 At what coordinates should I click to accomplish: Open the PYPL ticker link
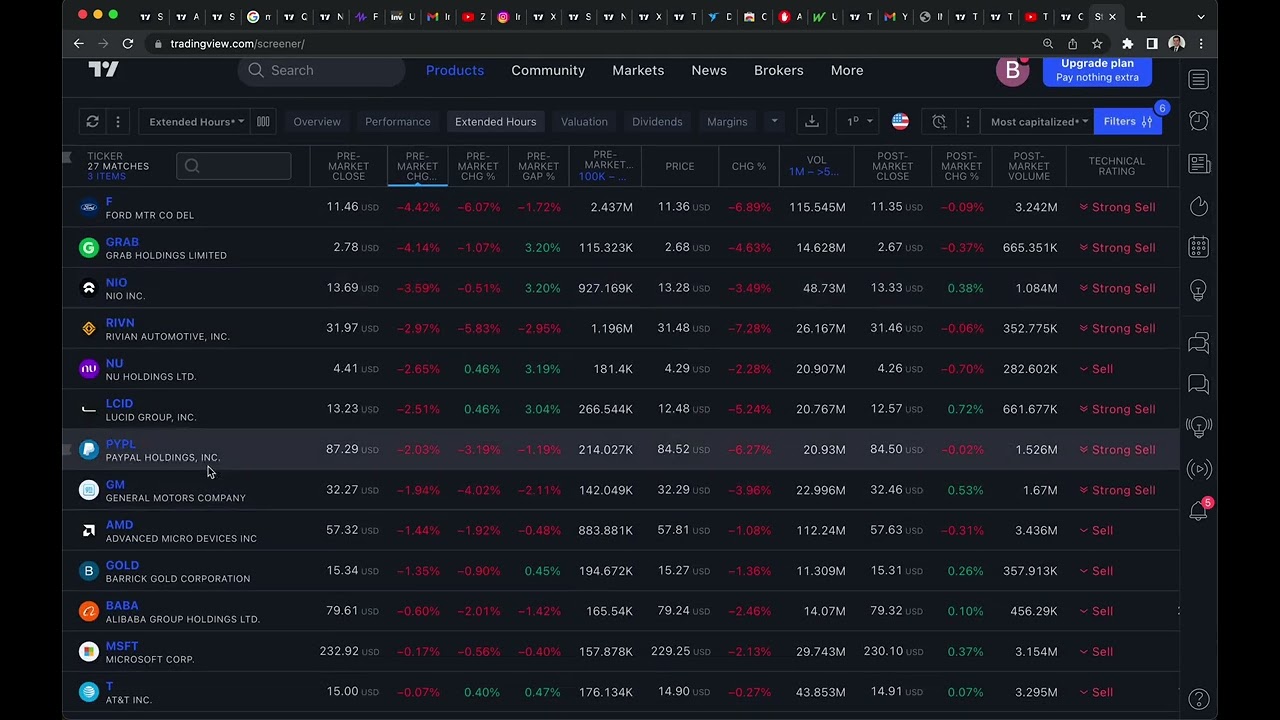click(x=120, y=444)
